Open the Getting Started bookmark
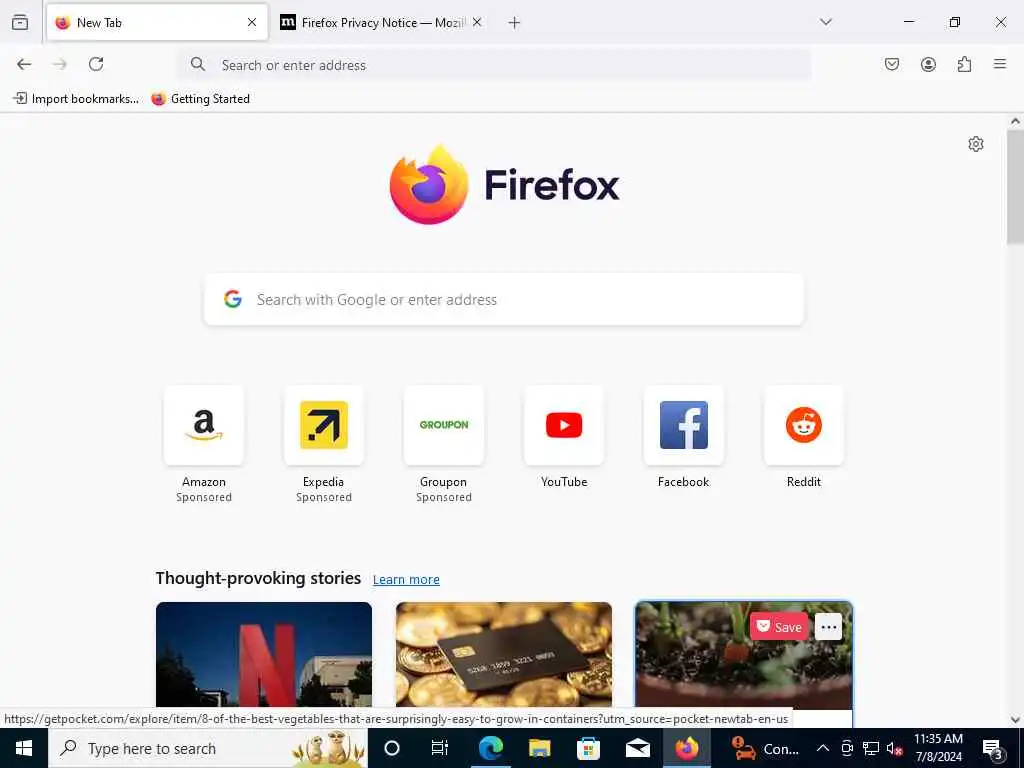This screenshot has height=768, width=1024. tap(200, 99)
